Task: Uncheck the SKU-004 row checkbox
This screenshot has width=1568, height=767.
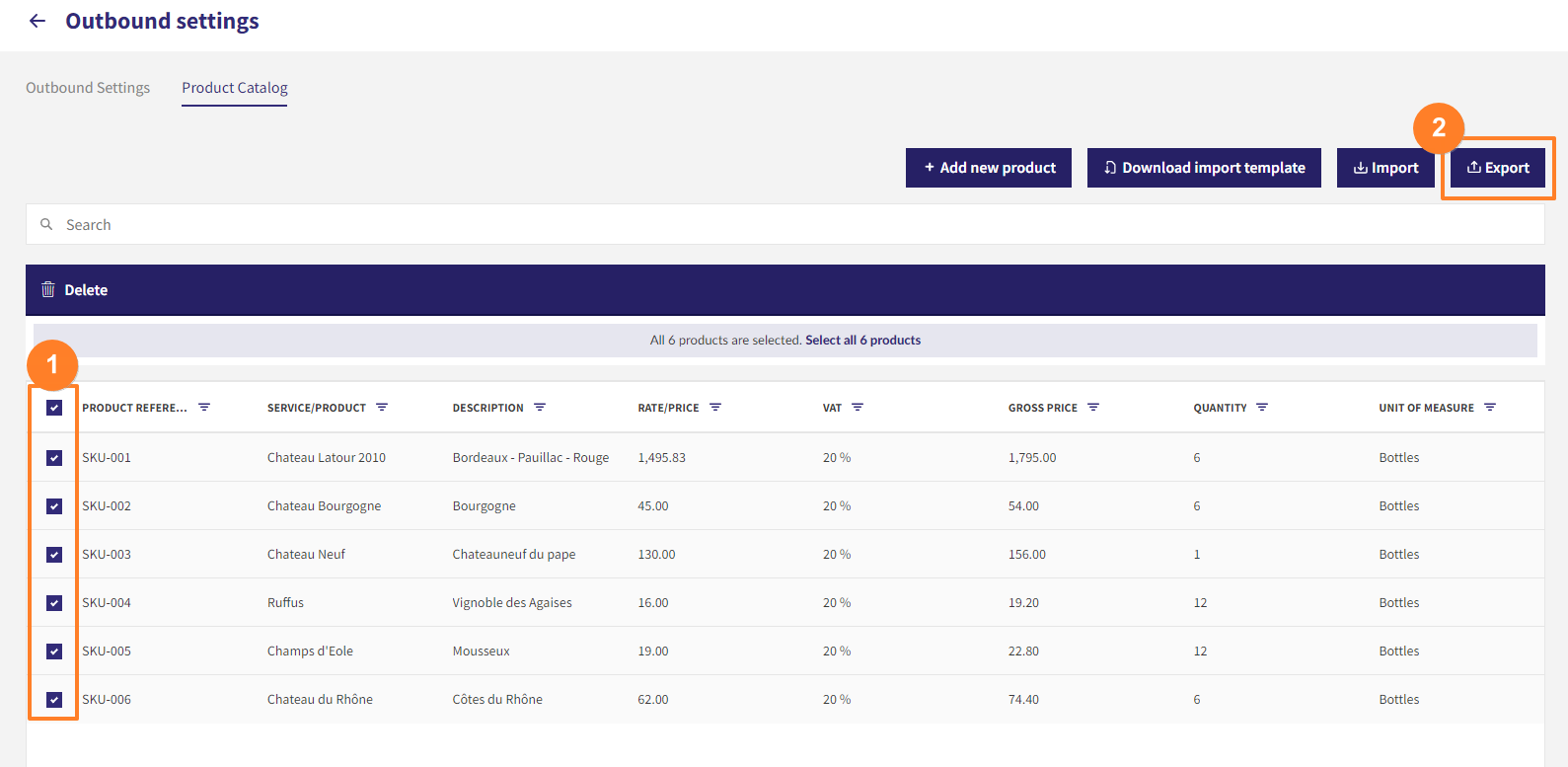Action: (x=54, y=603)
